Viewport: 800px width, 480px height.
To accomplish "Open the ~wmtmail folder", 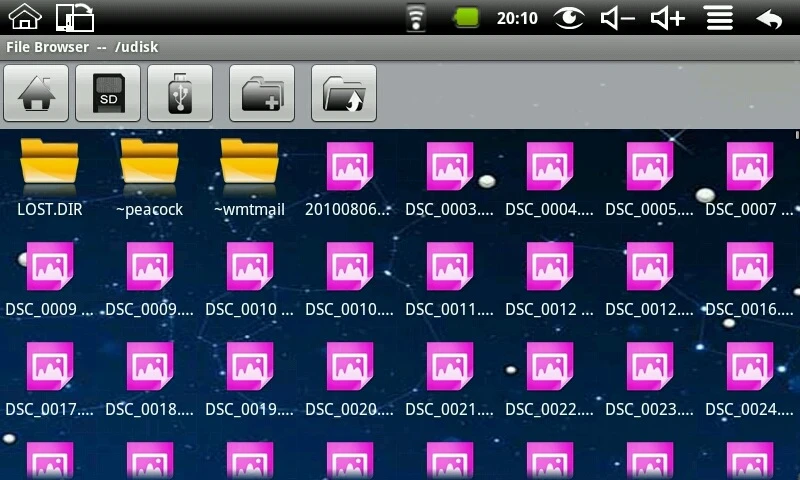I will pos(249,179).
